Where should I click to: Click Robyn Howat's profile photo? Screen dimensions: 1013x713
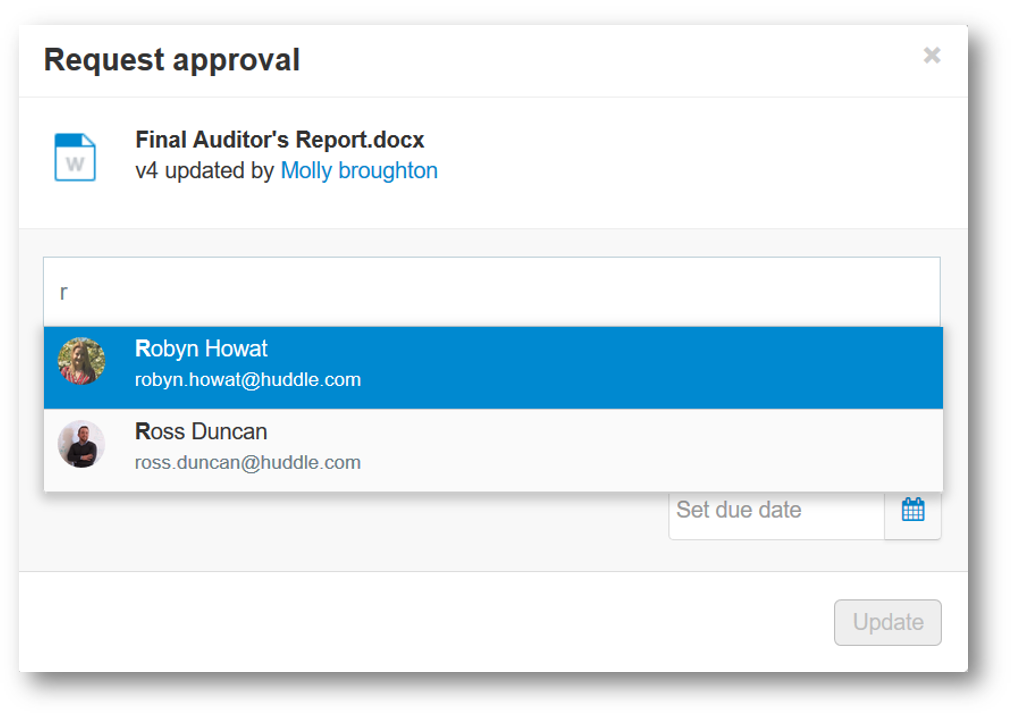(x=81, y=361)
